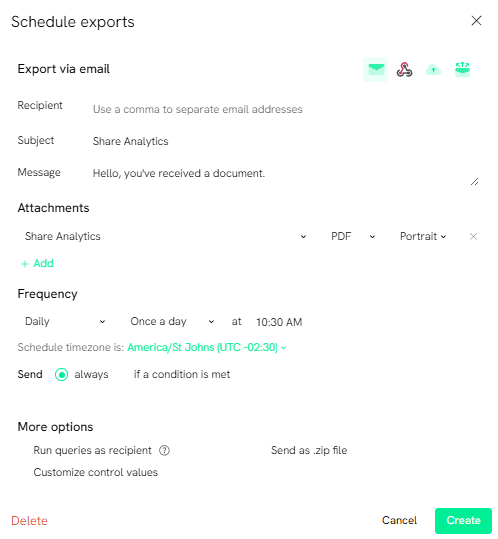Click the Create button
Screen dimensions: 498x539
pyautogui.click(x=463, y=520)
